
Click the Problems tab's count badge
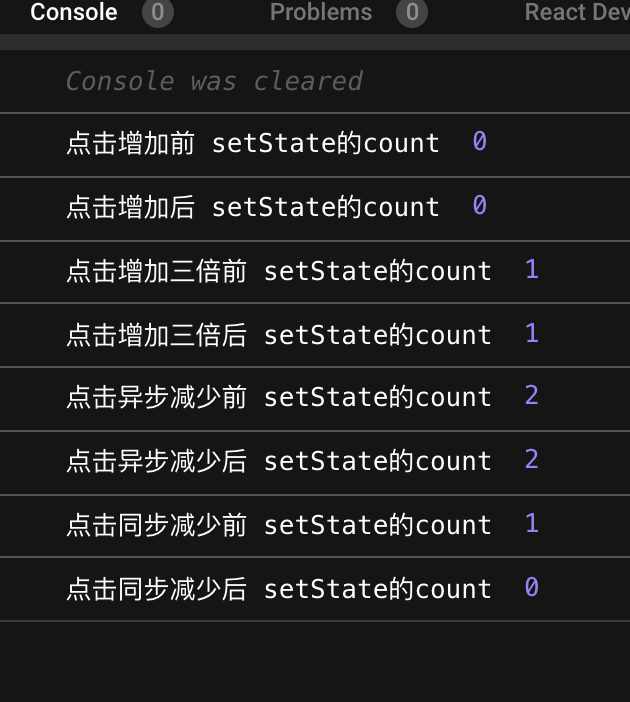(411, 13)
